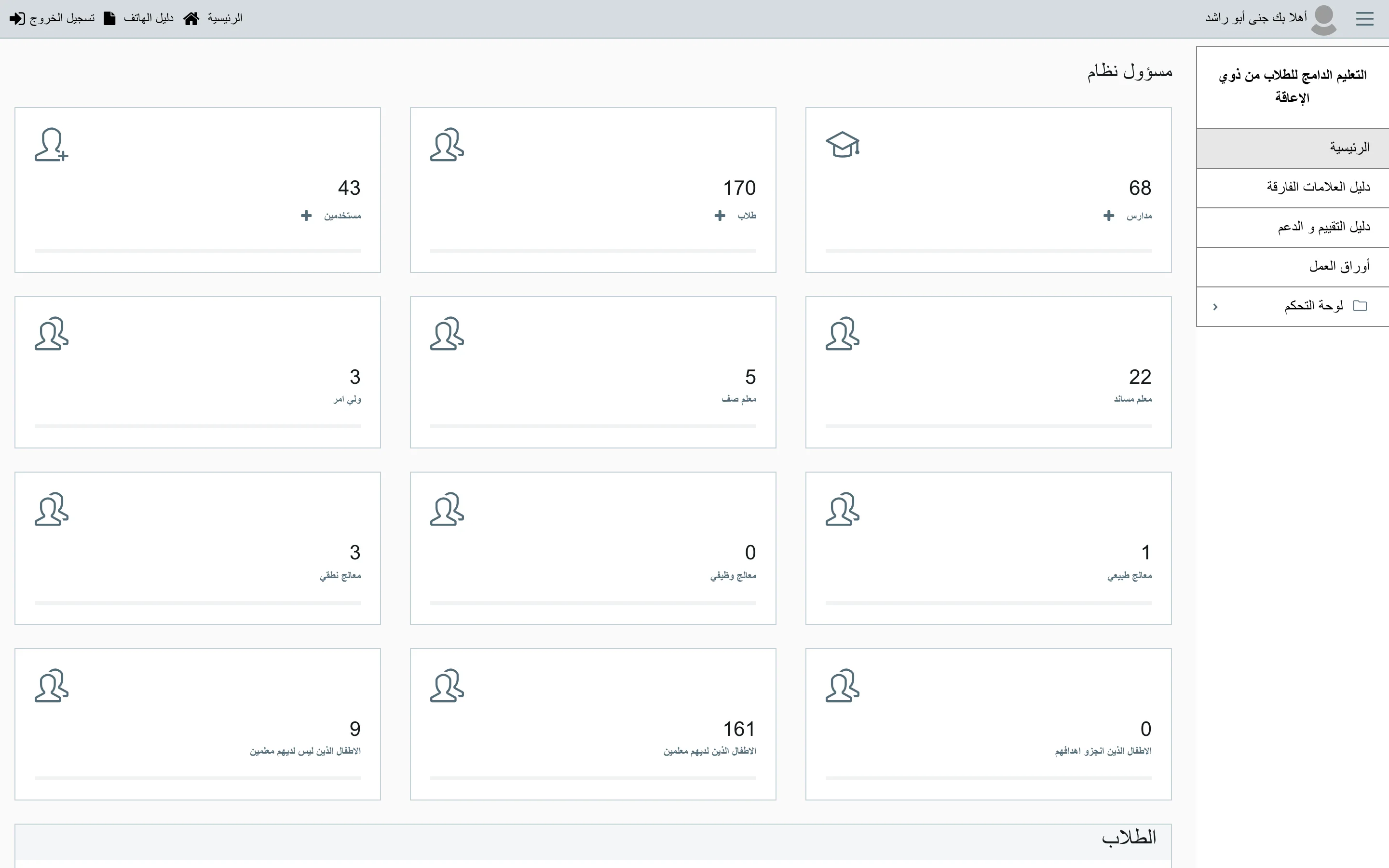1389x868 pixels.
Task: Click the welcome text أهلا بك جنى أبو راشد
Action: (x=1256, y=18)
